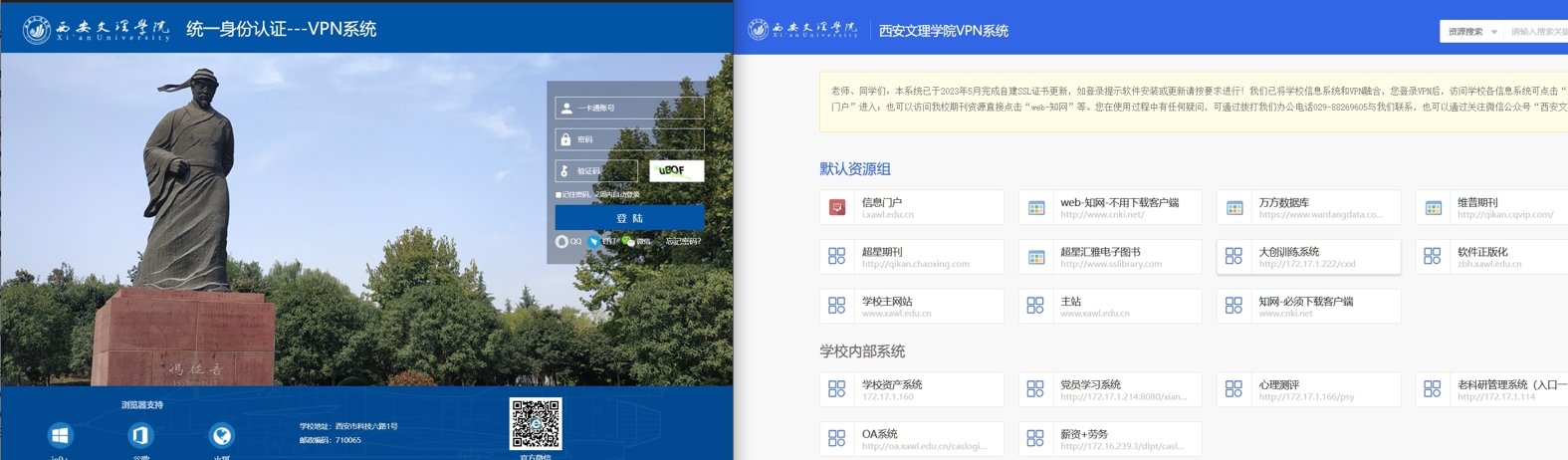
Task: Open the 万方数据库 resource tile
Action: (x=1307, y=207)
